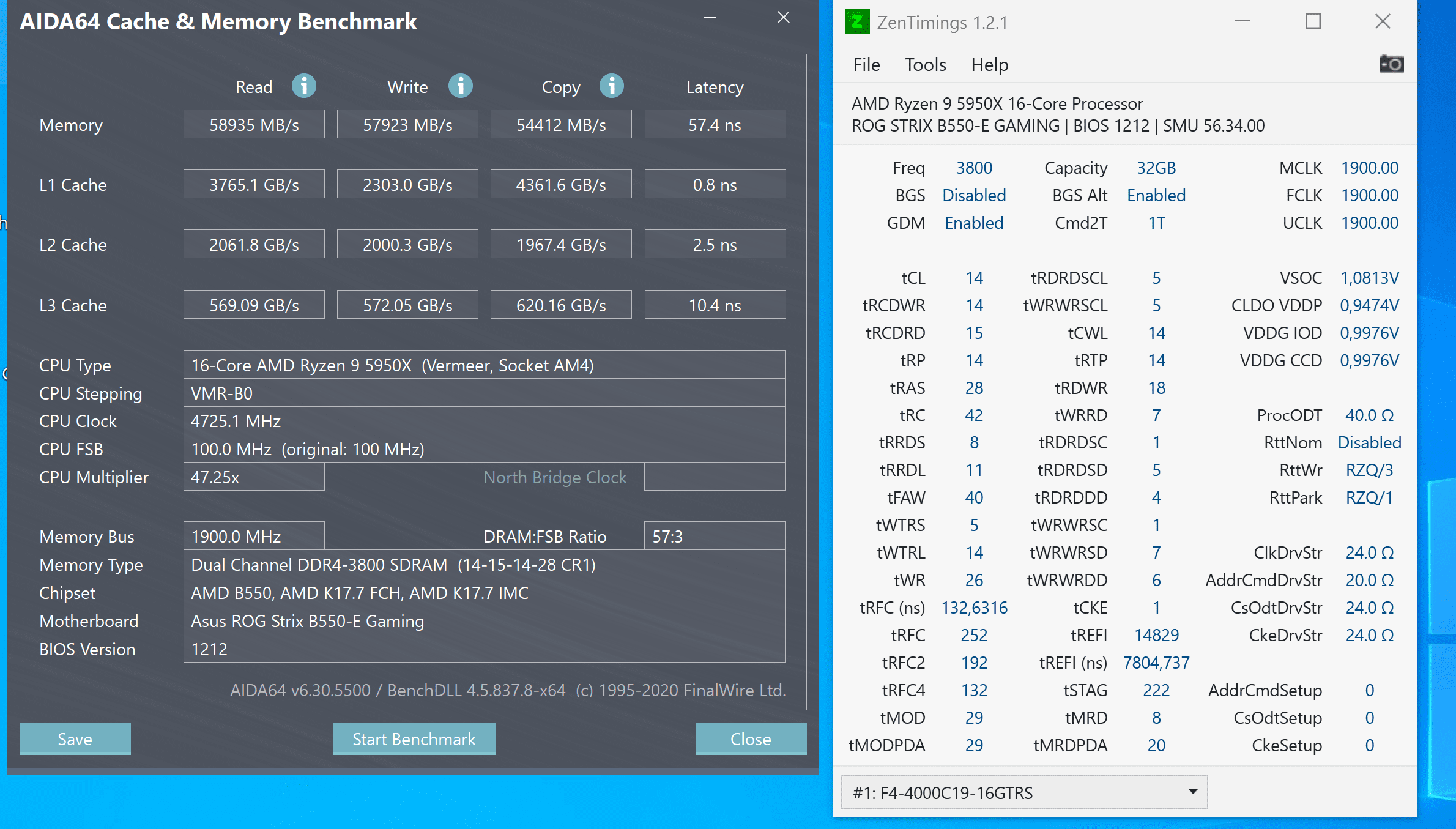Click Memory Latency value 57.4 ns

pos(715,125)
